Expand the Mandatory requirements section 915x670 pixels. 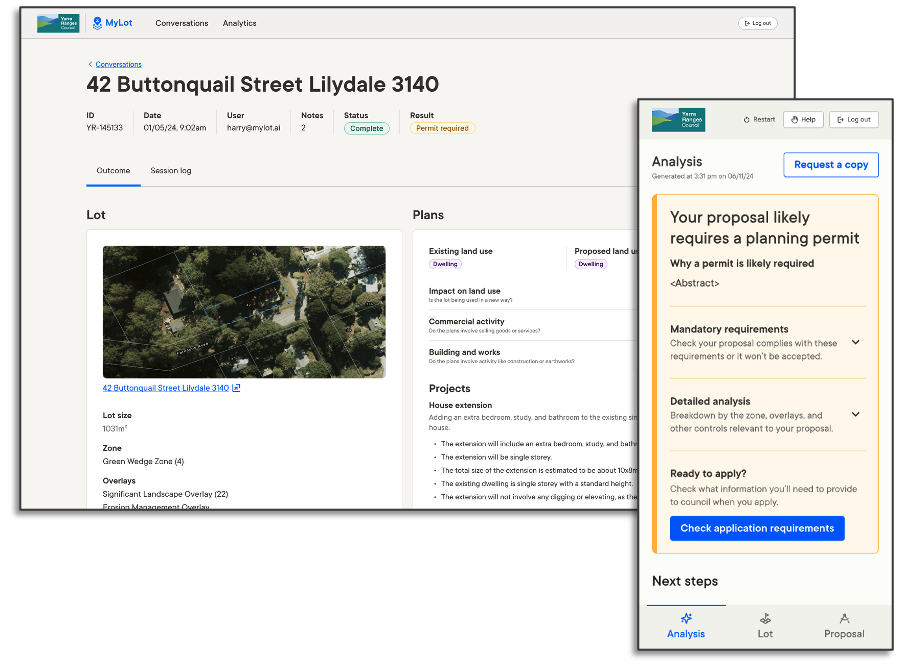855,342
